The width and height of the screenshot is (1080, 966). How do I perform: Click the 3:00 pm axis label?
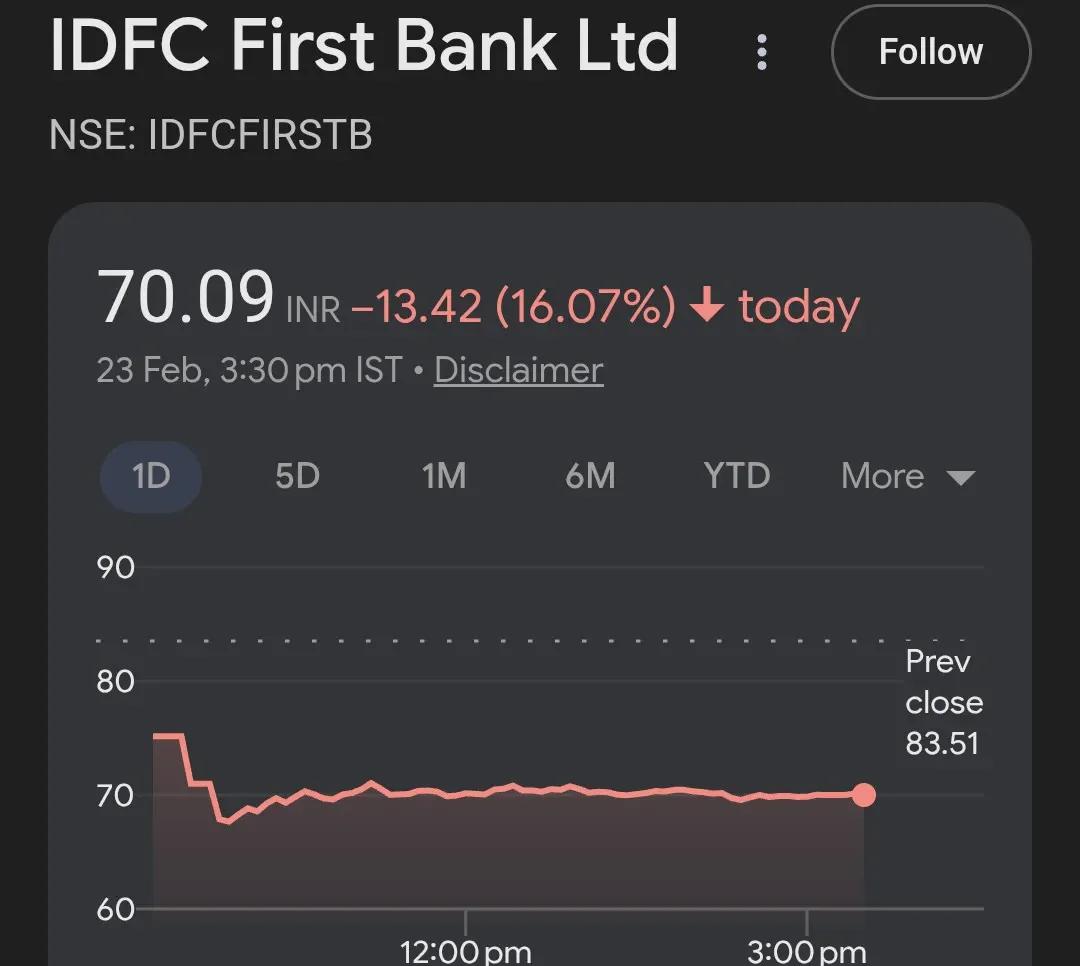806,951
